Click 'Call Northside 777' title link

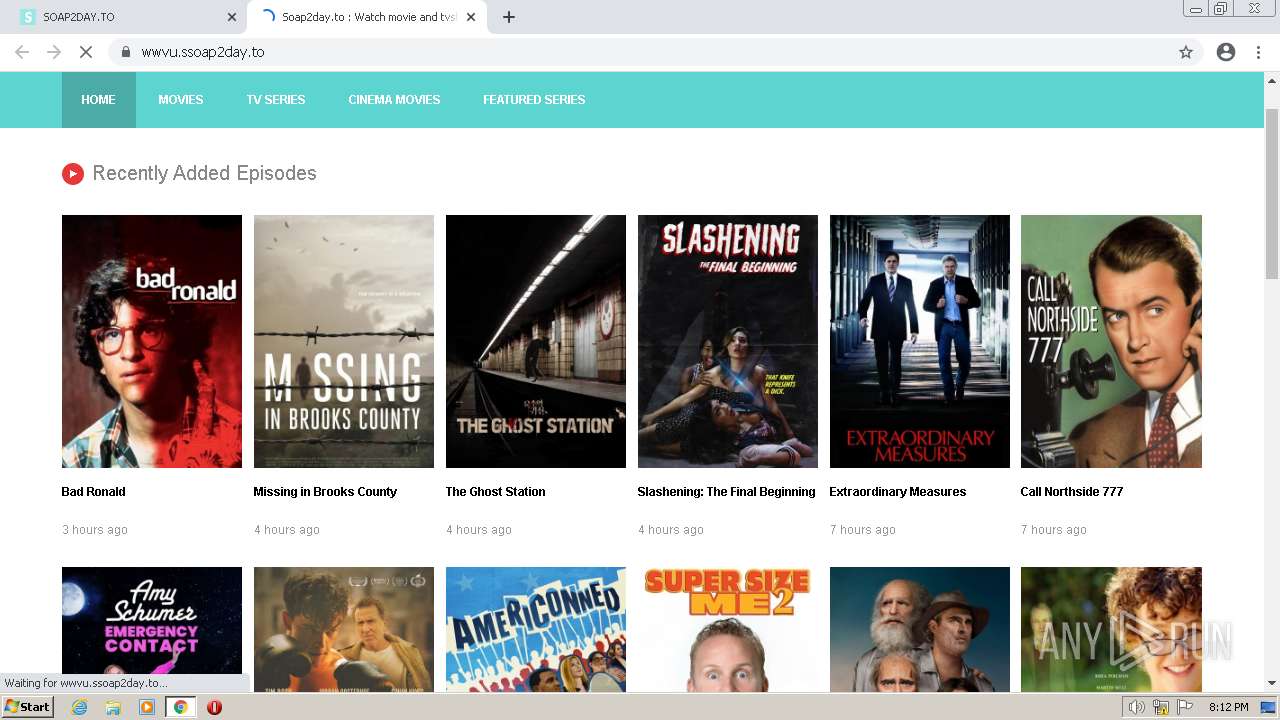click(1072, 492)
